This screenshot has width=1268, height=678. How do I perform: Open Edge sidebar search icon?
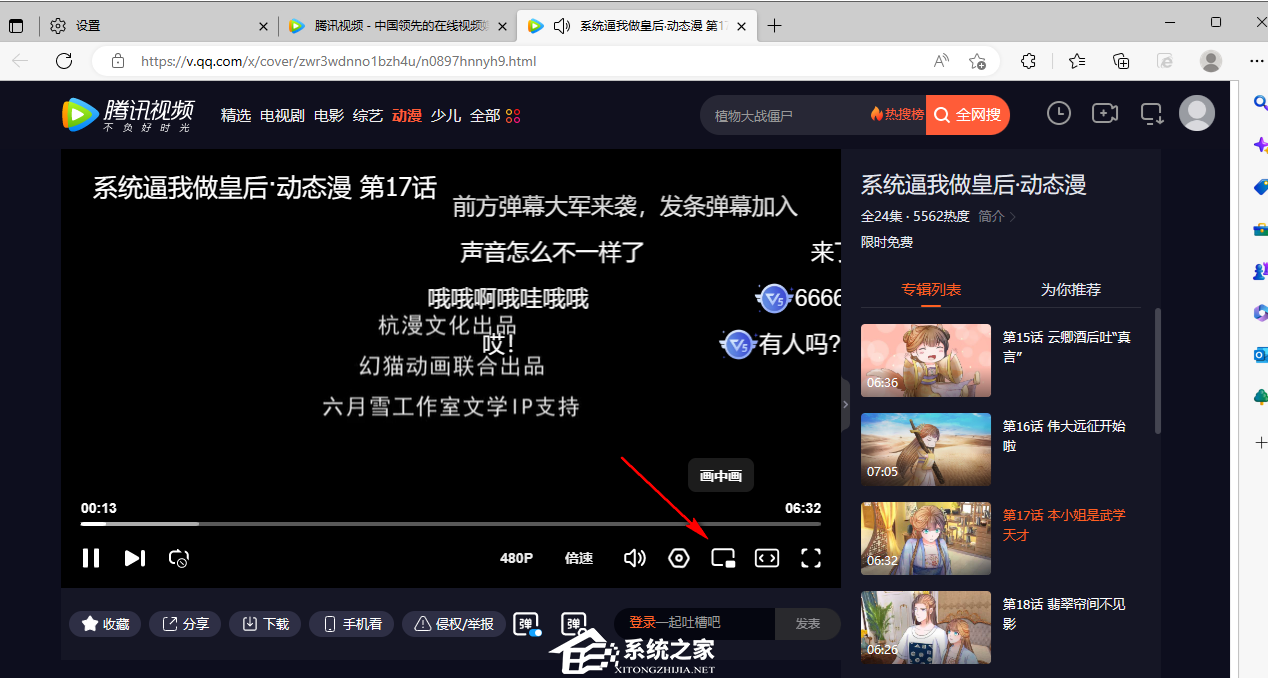(x=1260, y=101)
